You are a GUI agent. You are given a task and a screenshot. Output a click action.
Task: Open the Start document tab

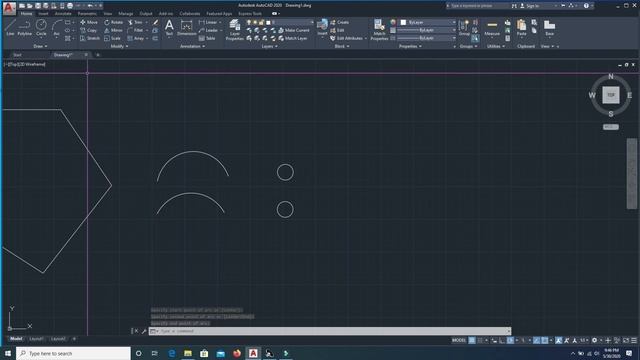18,55
